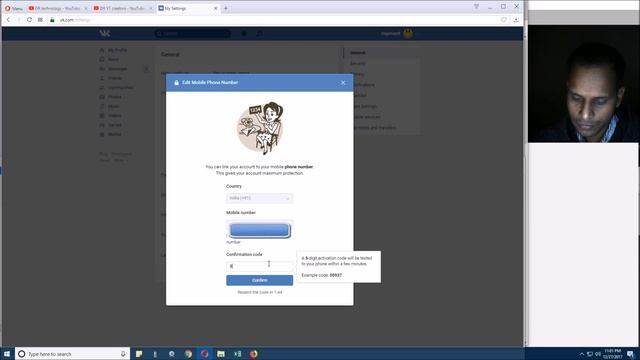
Task: Open News in left sidebar
Action: click(109, 59)
